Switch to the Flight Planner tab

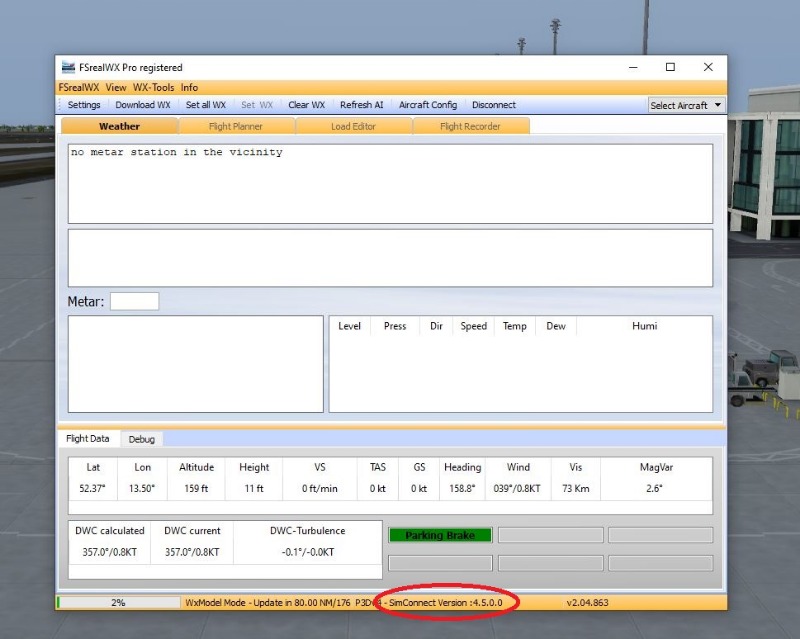click(236, 126)
